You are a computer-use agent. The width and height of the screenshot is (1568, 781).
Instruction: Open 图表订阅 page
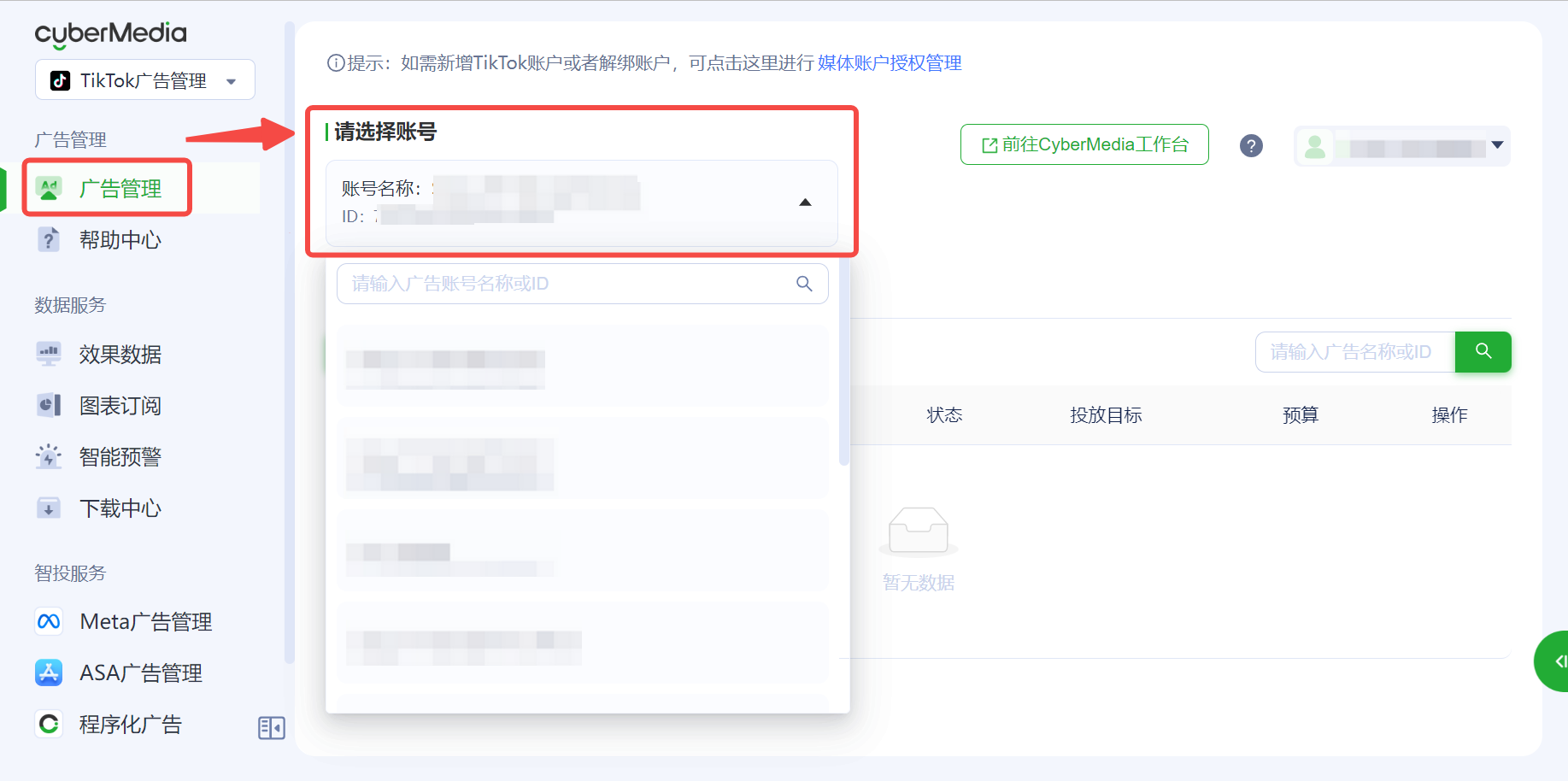[120, 405]
